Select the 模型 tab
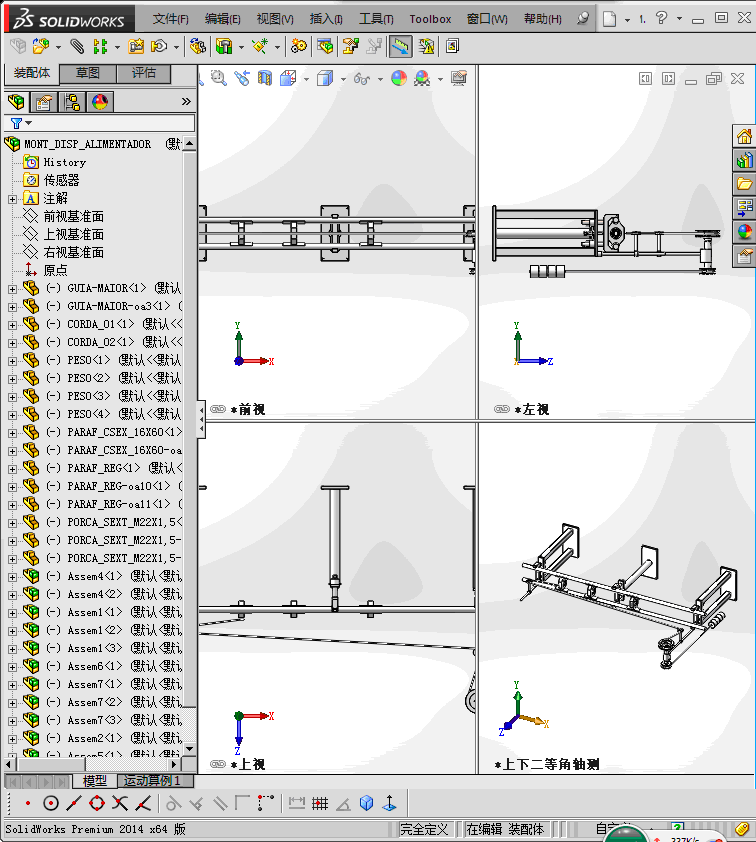 click(x=94, y=780)
